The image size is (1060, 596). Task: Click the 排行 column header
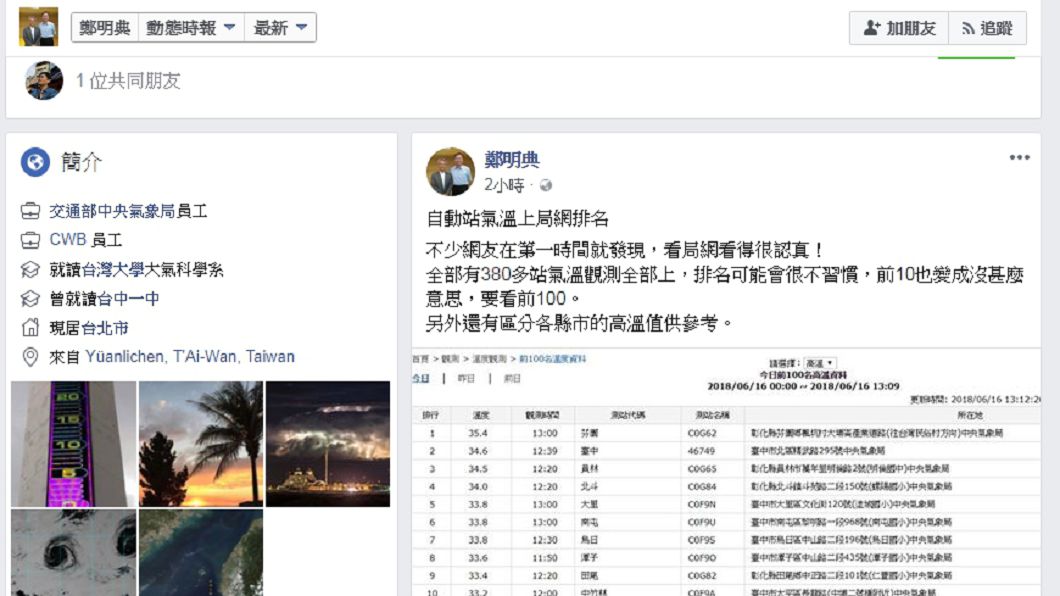[431, 415]
